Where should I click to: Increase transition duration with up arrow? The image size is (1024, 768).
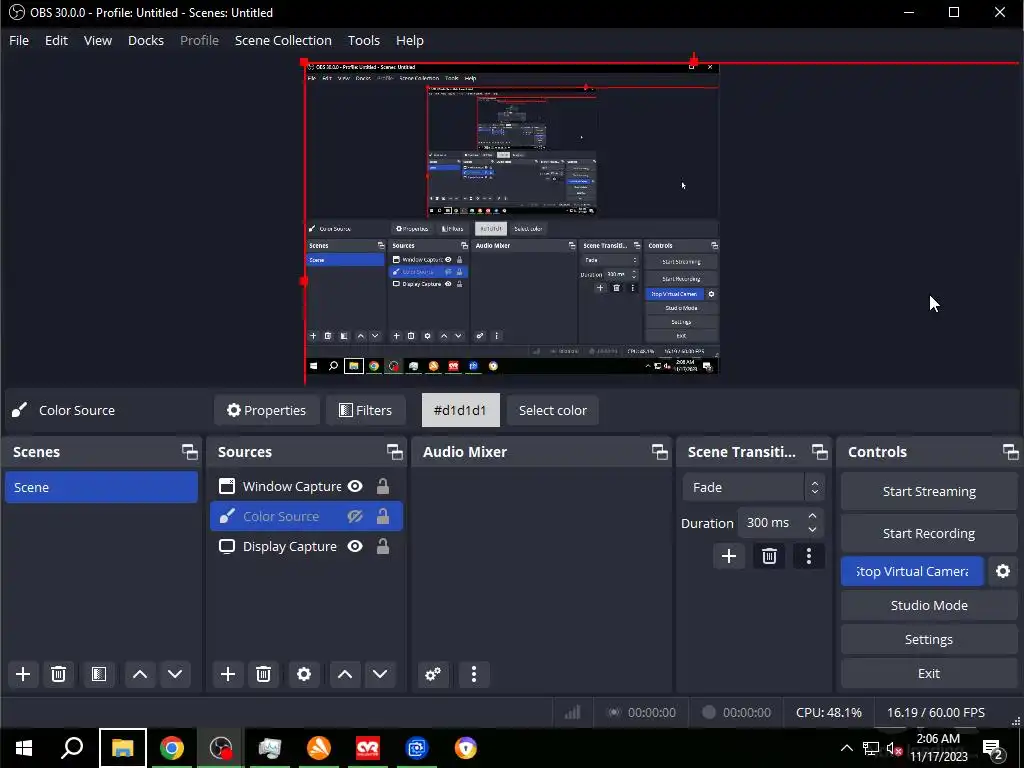point(812,516)
